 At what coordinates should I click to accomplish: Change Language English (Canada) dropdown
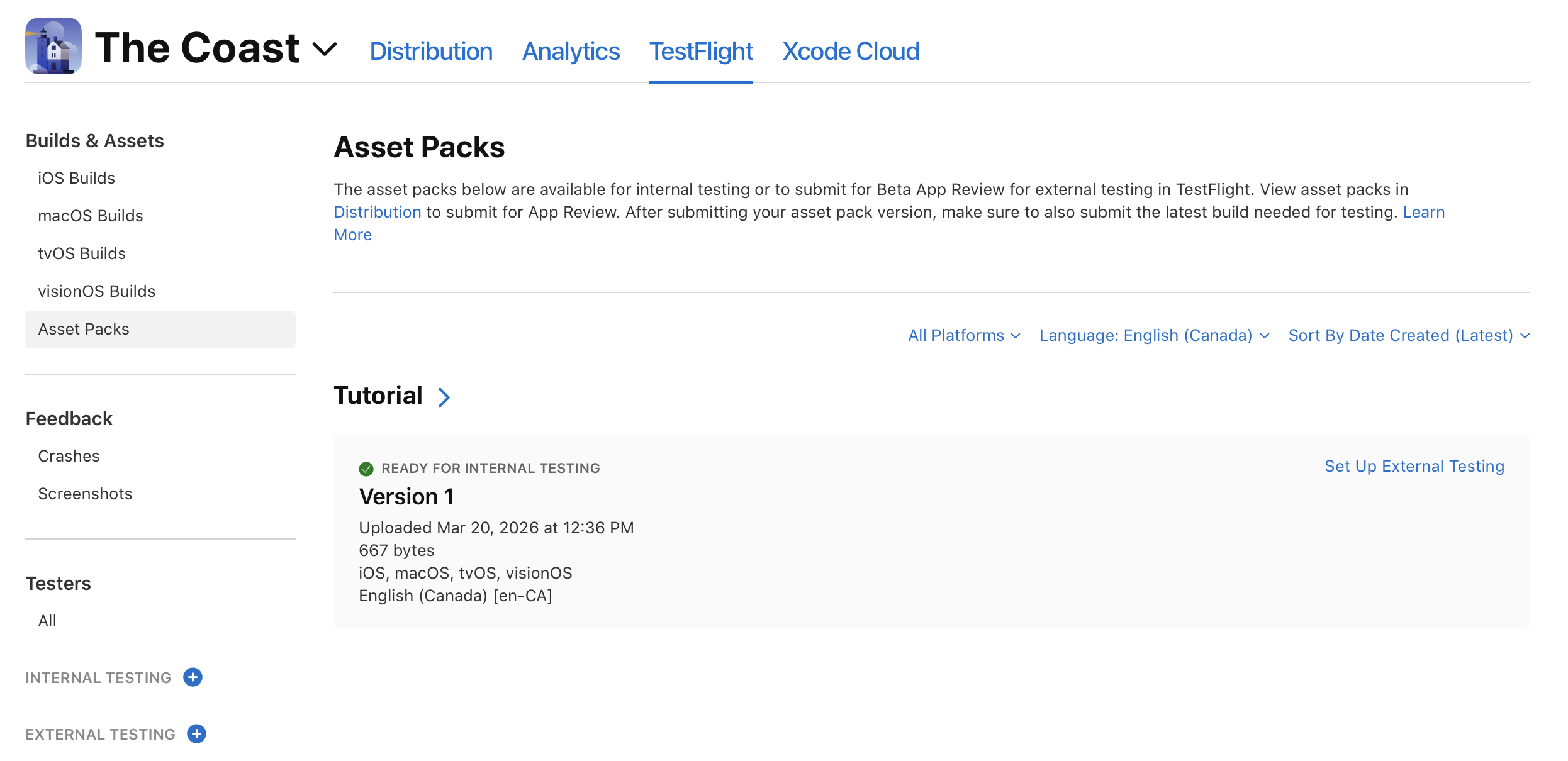pos(1154,335)
